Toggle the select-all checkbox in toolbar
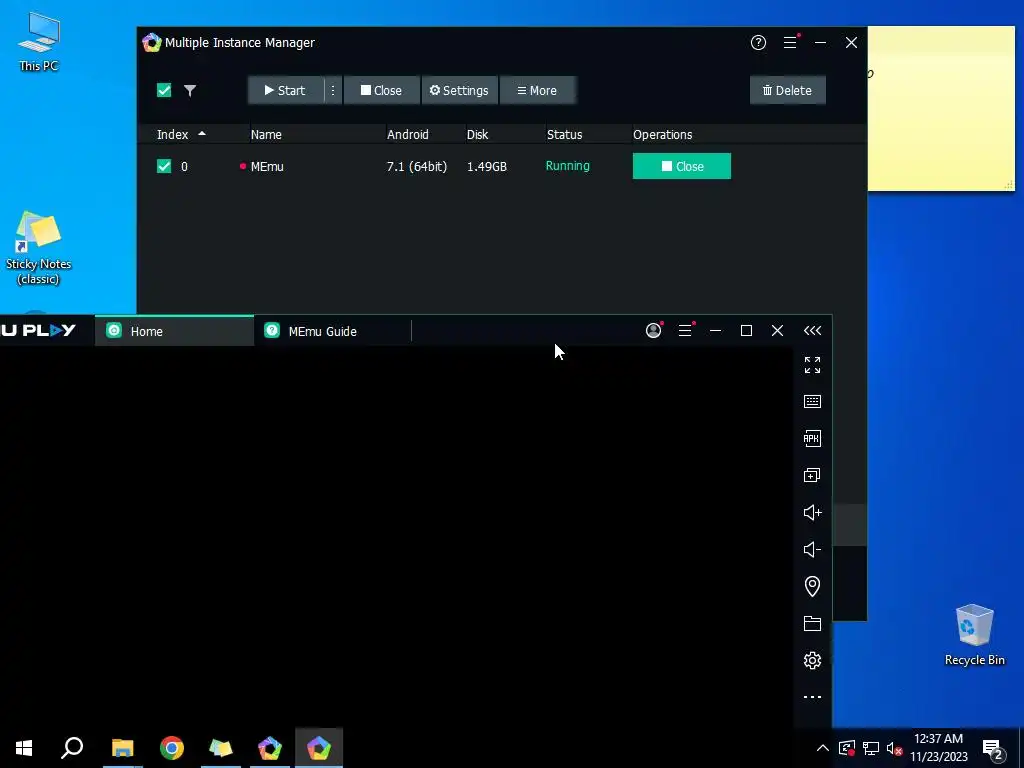 point(164,90)
